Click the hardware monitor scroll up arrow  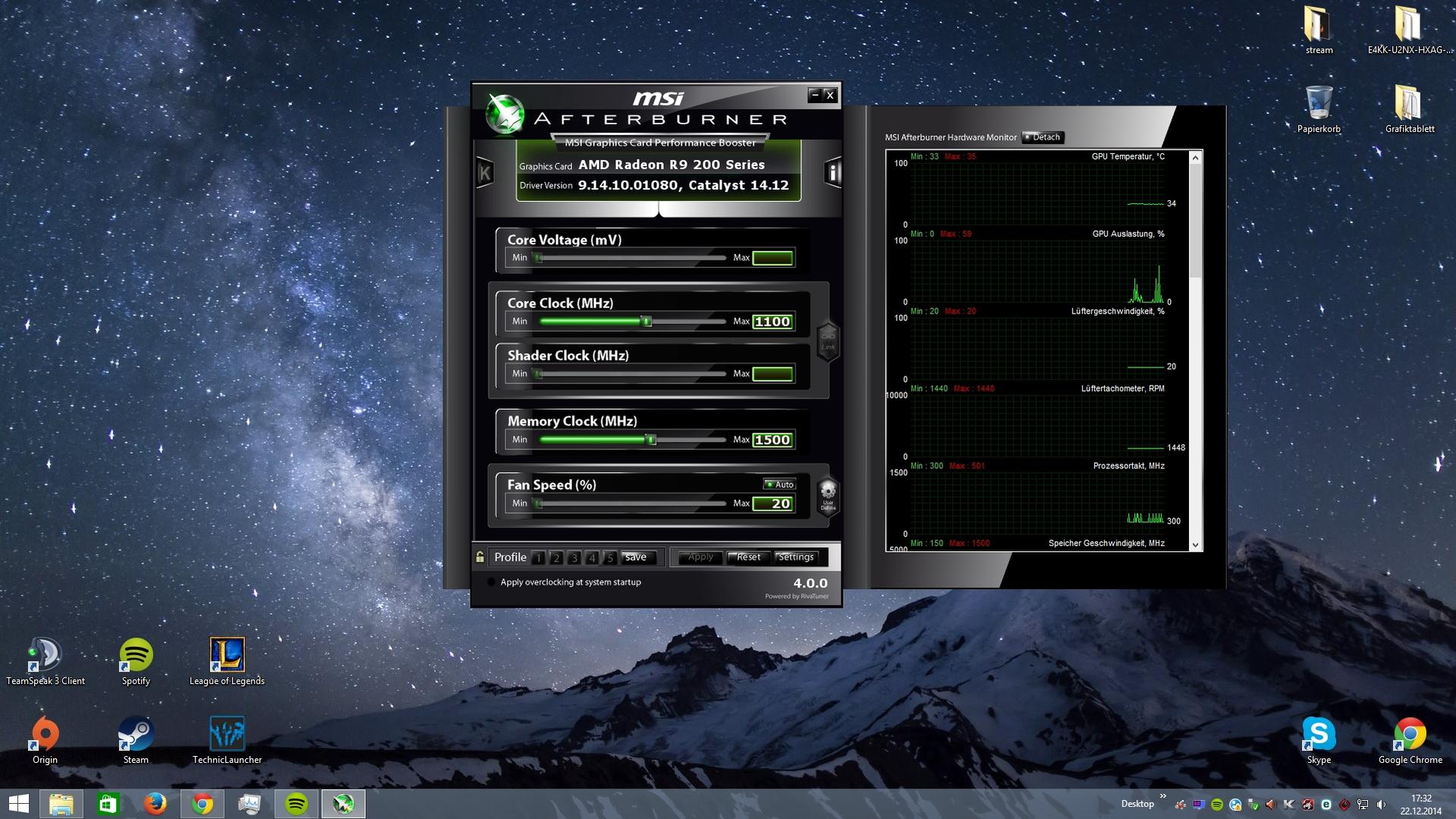(1196, 158)
